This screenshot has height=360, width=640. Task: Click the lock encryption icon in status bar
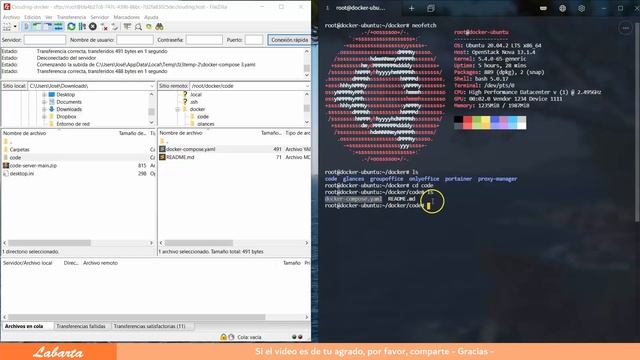223,337
